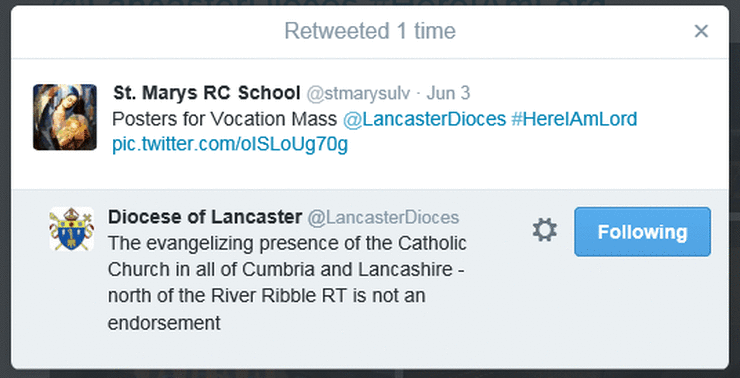Open the pic.twitter.com/oISLoUg70g link

230,145
